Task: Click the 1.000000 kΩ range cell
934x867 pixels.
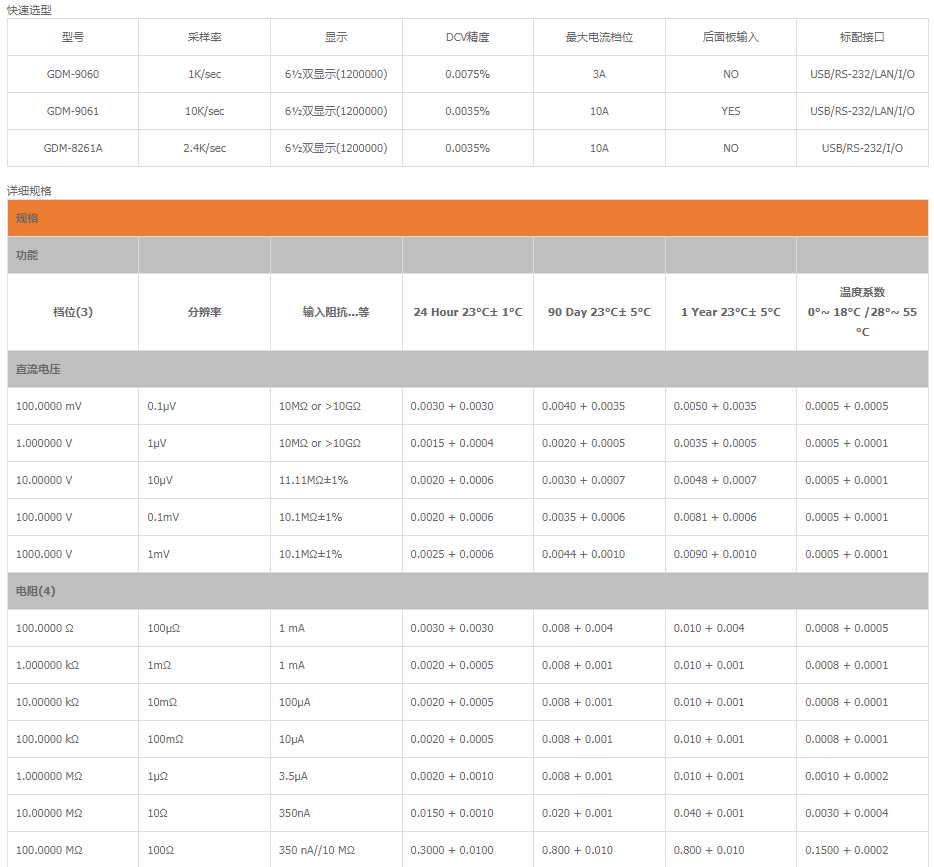Action: pos(73,665)
